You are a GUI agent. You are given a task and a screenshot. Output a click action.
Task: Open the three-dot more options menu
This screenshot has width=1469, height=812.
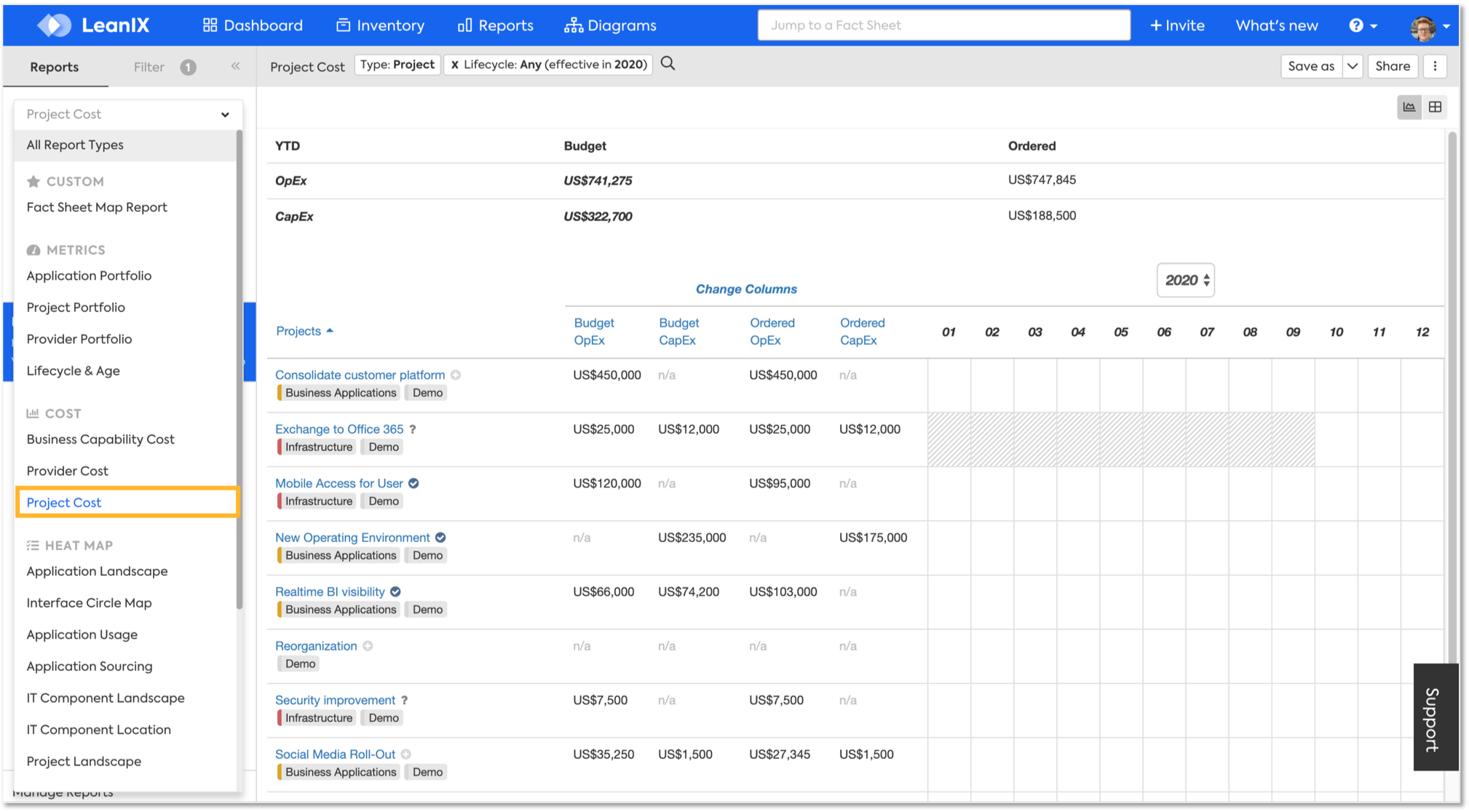pyautogui.click(x=1435, y=66)
